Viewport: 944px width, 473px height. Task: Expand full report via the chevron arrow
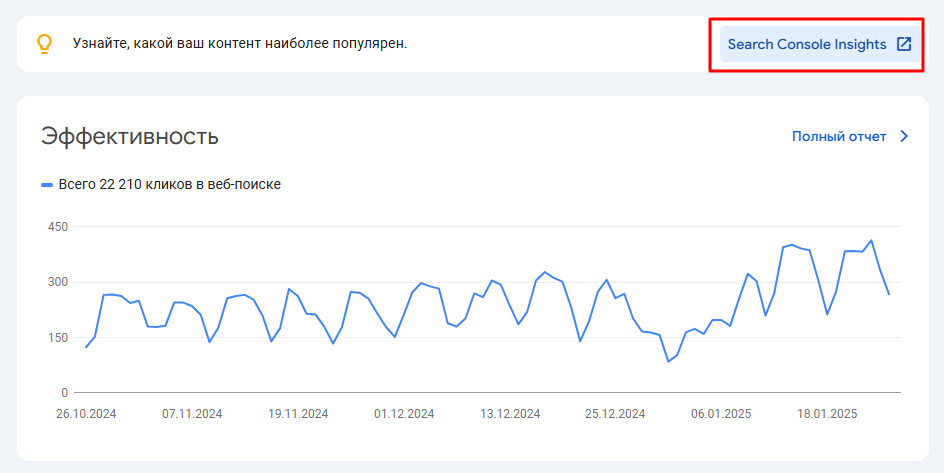tap(904, 137)
